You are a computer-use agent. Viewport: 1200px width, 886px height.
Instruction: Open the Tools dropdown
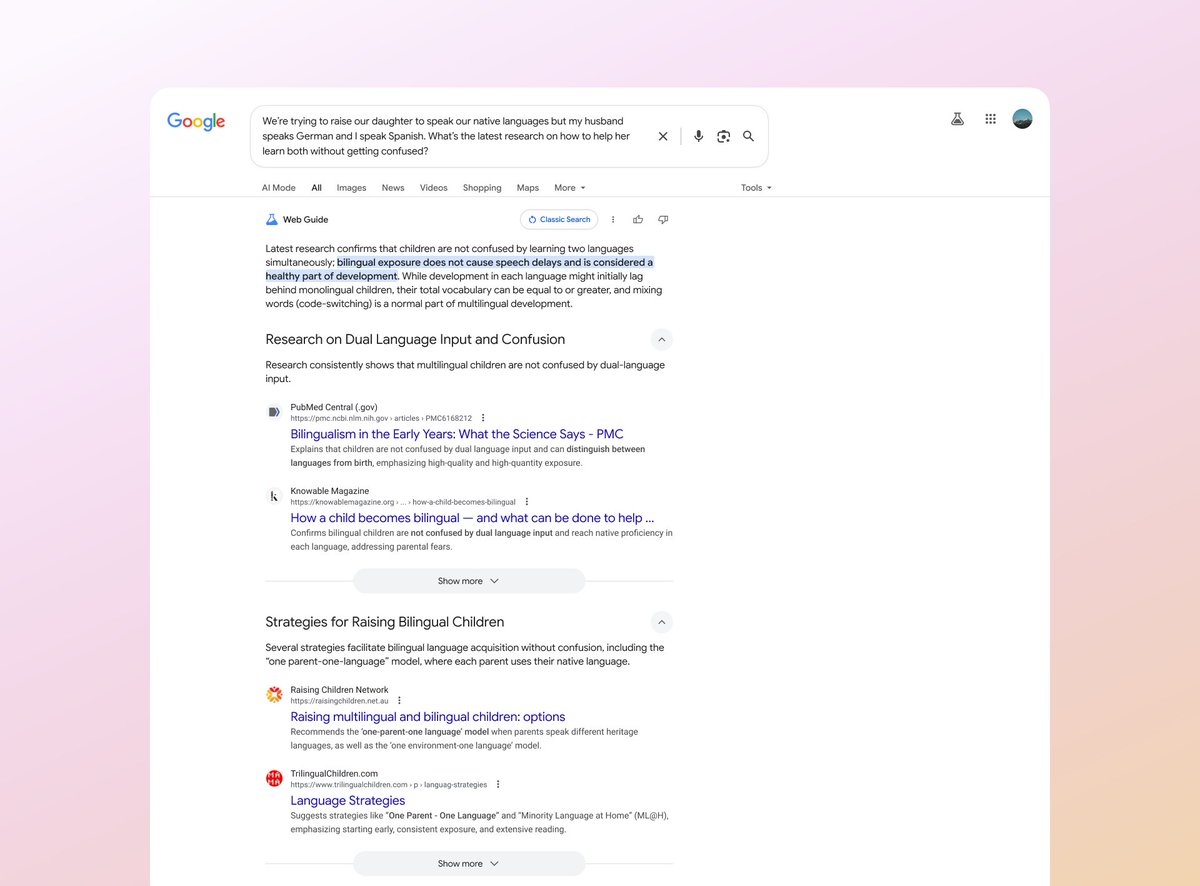755,187
